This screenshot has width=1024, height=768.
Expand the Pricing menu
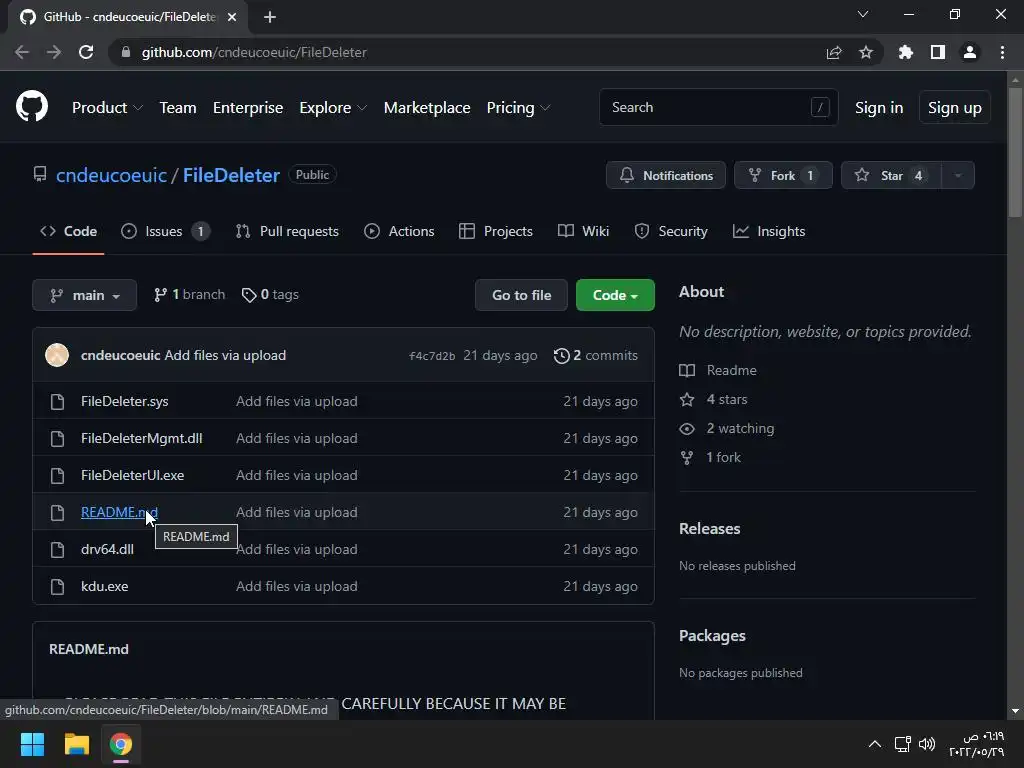click(x=519, y=108)
